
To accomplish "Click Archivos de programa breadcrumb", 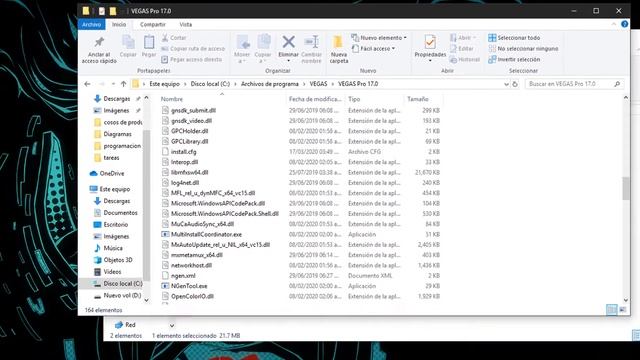I will [x=270, y=84].
